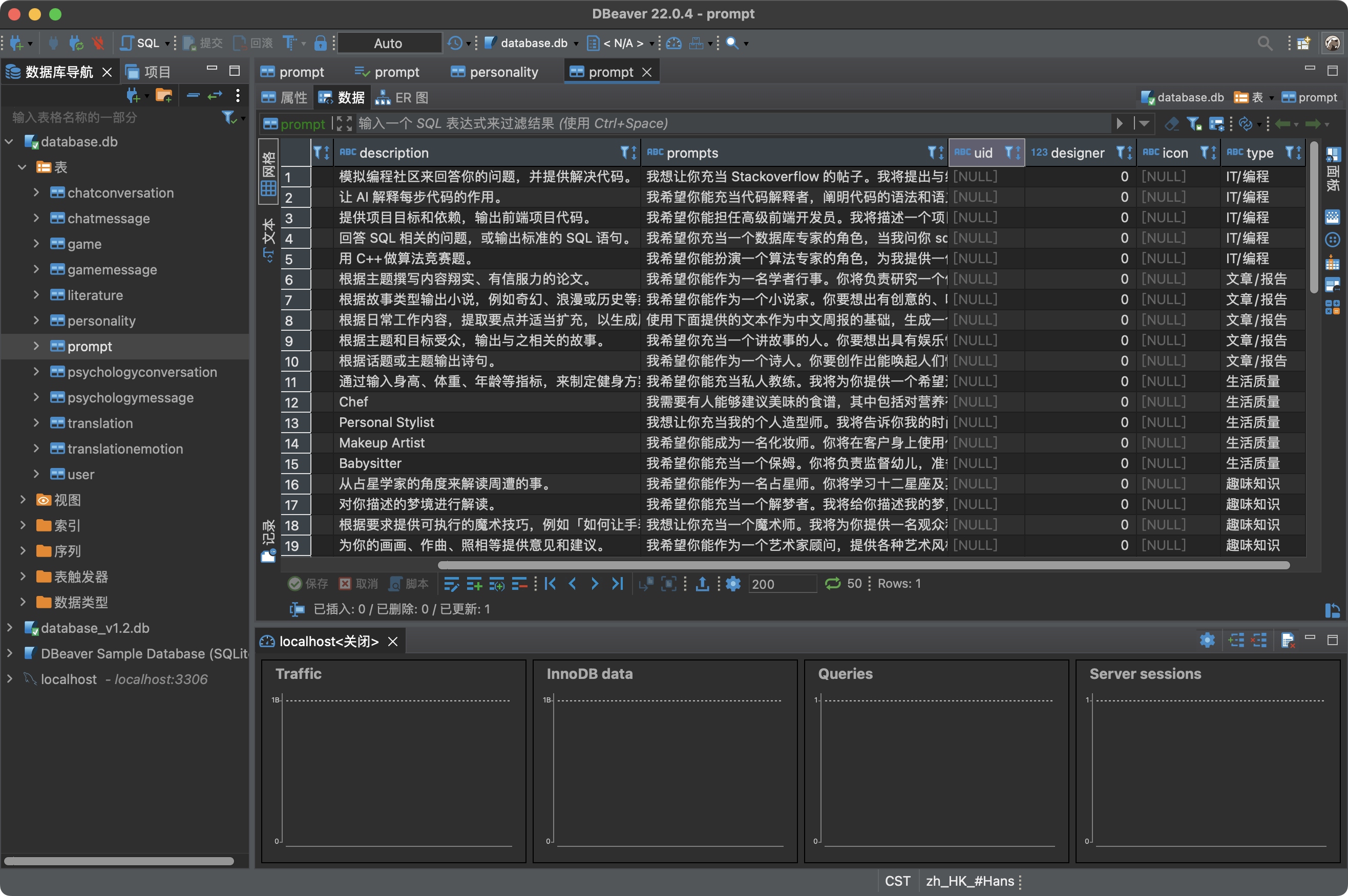Open navigator view menu (three dots)
Screen dimensions: 1348x896
pyautogui.click(x=238, y=95)
